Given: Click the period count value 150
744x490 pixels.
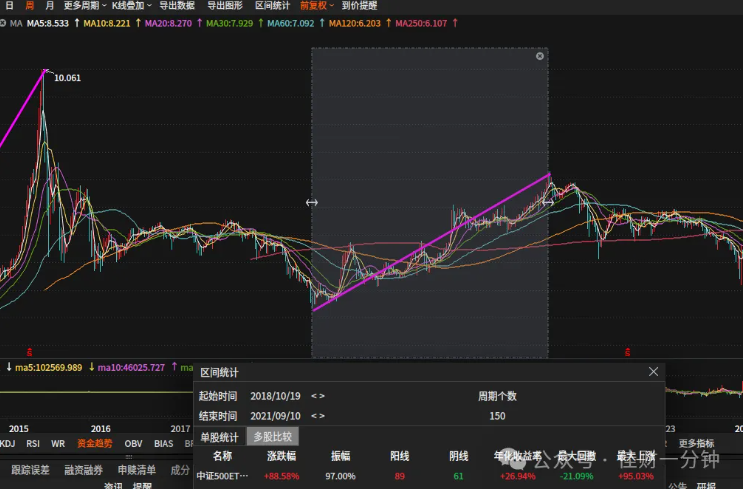Looking at the screenshot, I should (x=497, y=416).
